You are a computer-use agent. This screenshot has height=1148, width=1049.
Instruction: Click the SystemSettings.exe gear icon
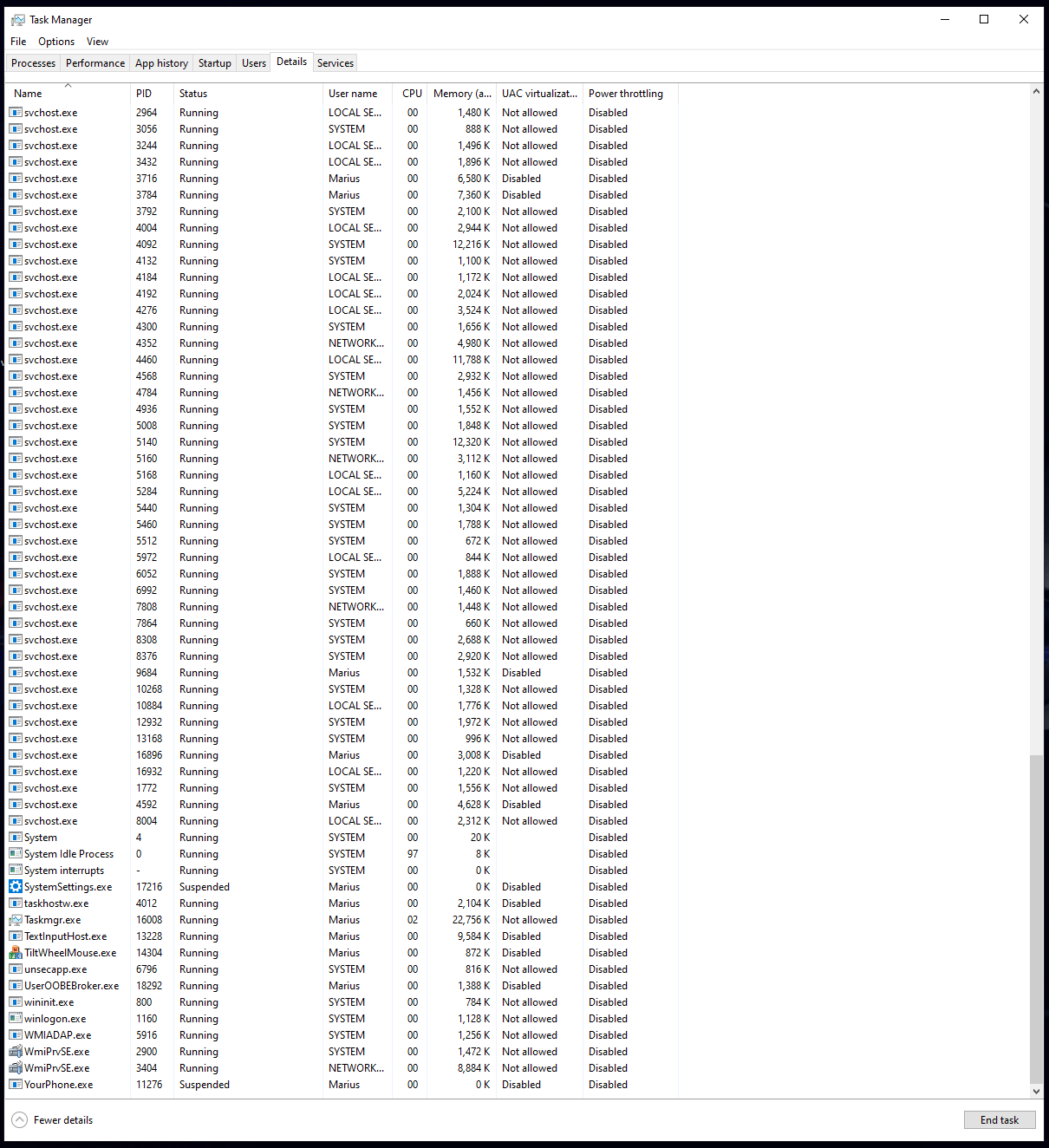coord(16,887)
